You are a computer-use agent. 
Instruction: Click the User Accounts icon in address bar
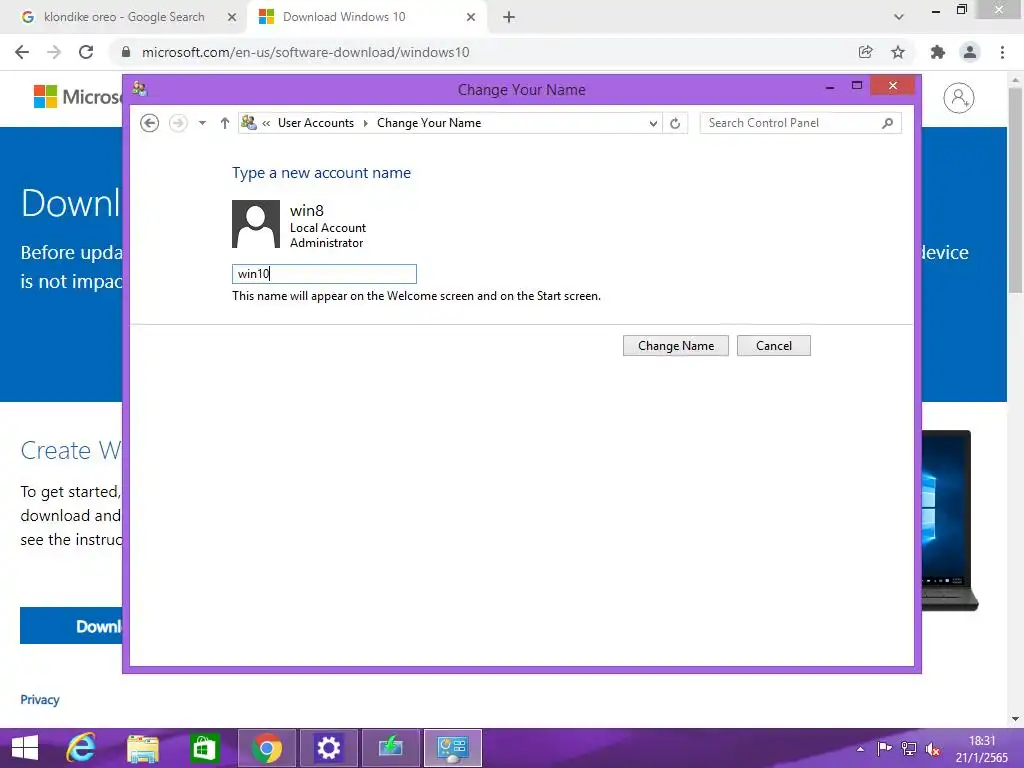click(x=249, y=122)
